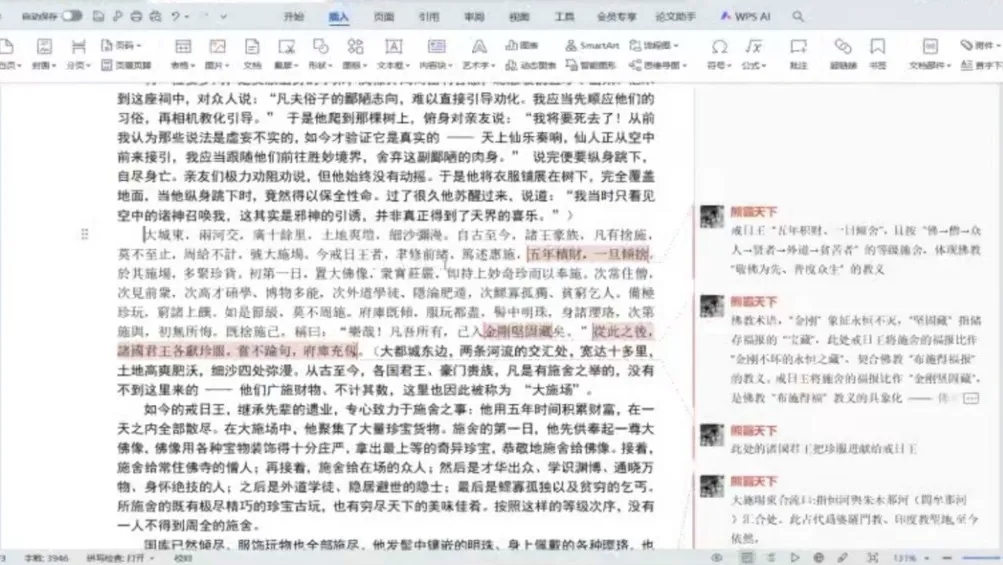Screen dimensions: 1003x565
Task: Click the SmartArt button
Action: coord(592,45)
